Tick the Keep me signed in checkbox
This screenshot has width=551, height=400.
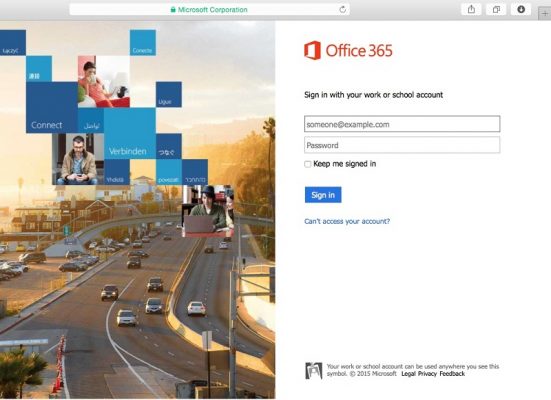tap(307, 164)
